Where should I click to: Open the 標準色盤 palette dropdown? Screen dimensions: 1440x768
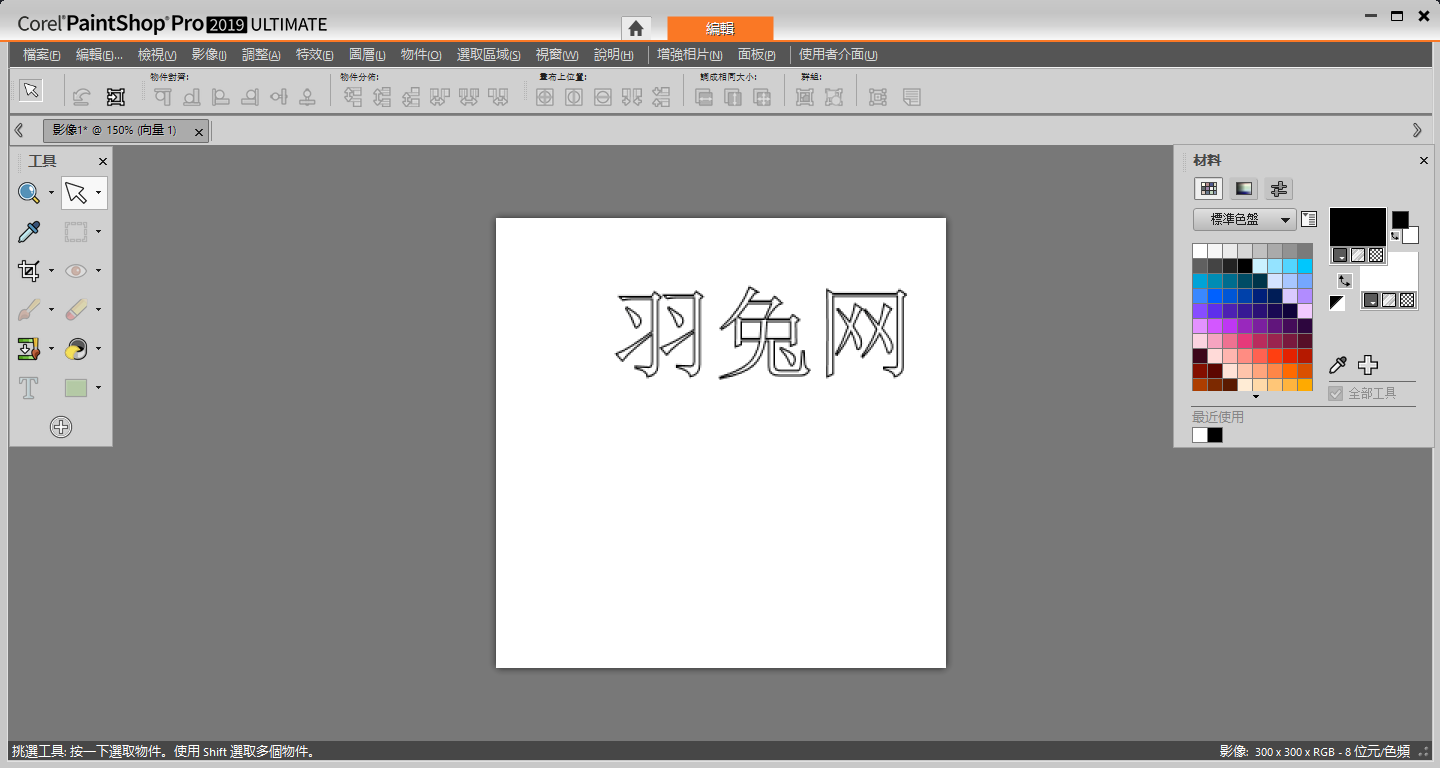(x=1244, y=219)
